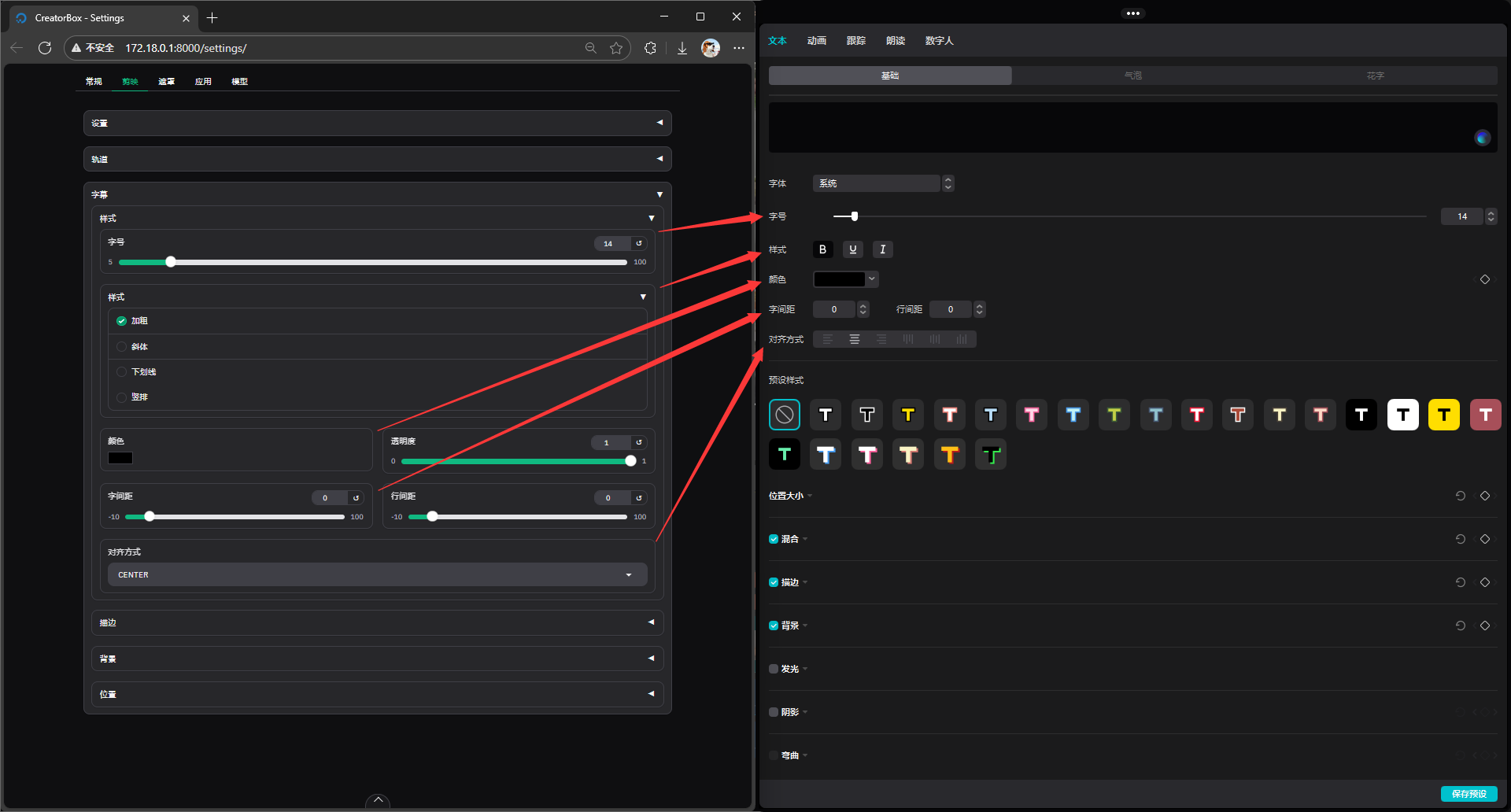Toggle underline (U) style in right panel

click(x=853, y=249)
